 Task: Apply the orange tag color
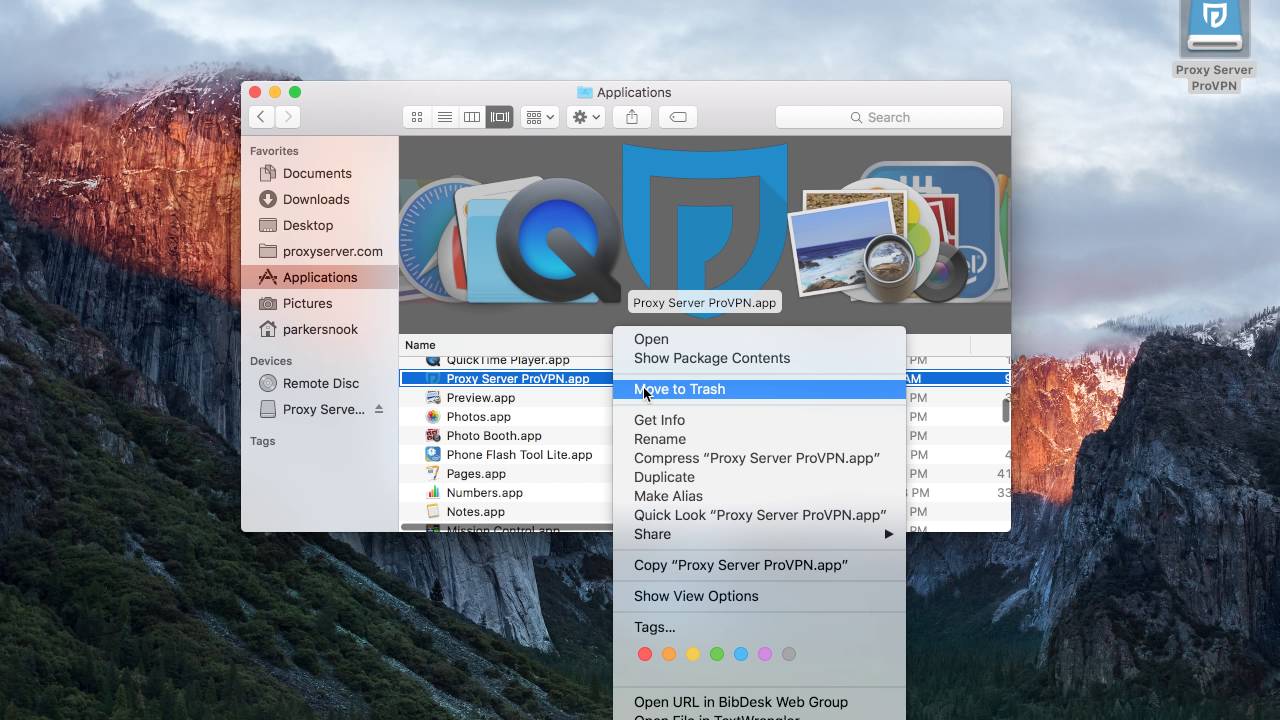click(x=669, y=654)
